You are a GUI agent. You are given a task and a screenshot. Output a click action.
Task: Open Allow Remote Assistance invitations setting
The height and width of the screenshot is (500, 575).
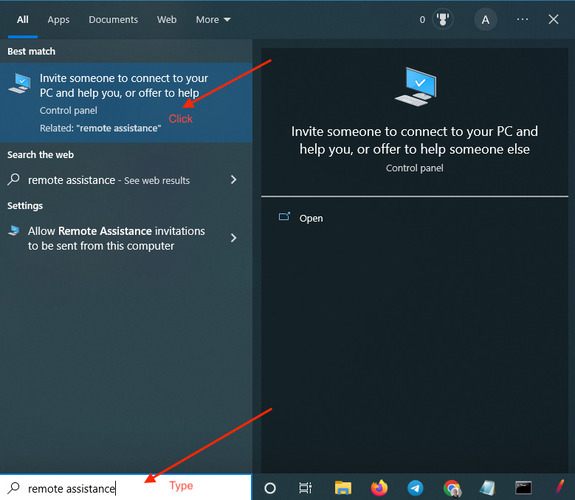click(126, 238)
